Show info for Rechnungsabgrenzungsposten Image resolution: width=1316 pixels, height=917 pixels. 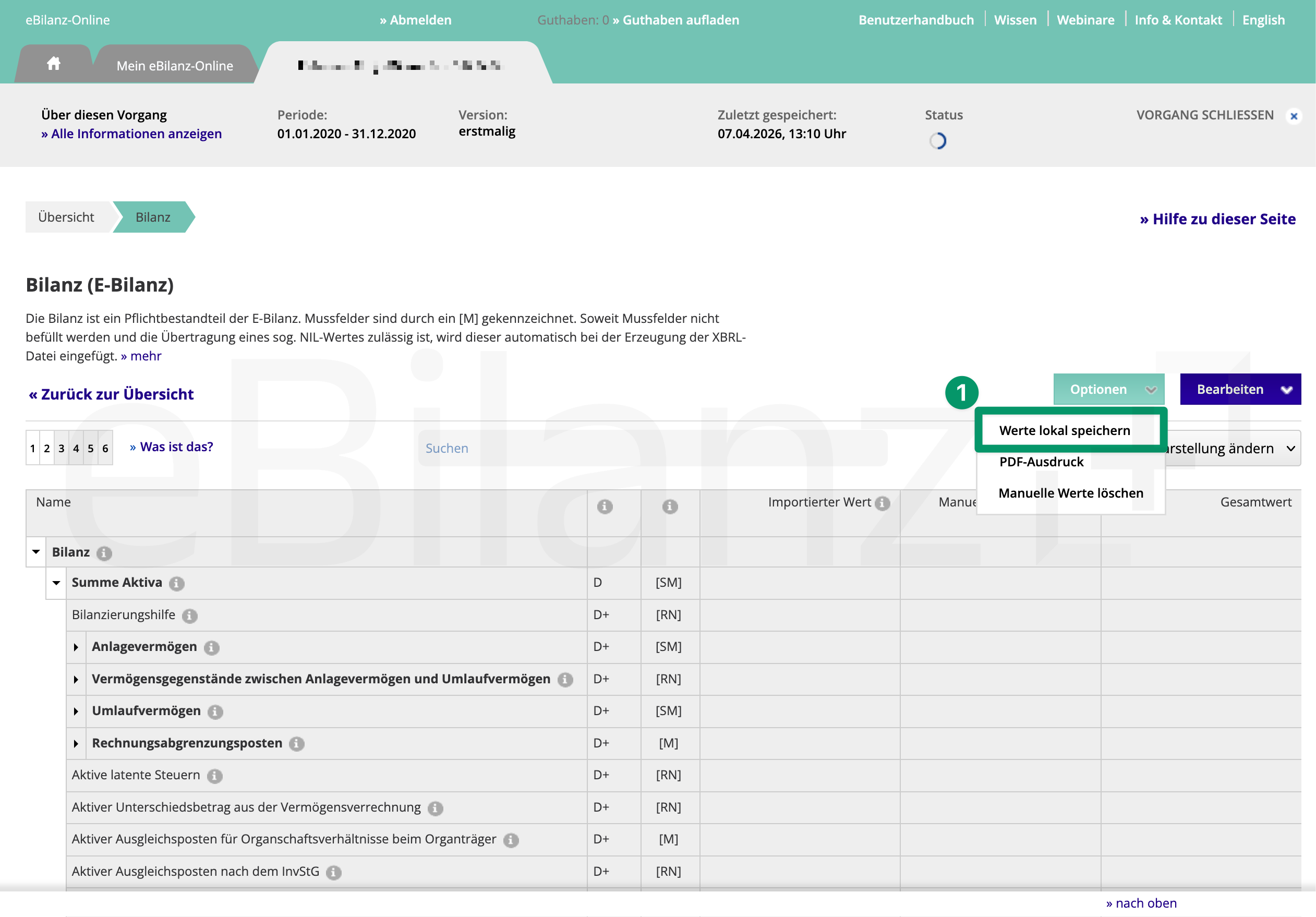pos(296,744)
